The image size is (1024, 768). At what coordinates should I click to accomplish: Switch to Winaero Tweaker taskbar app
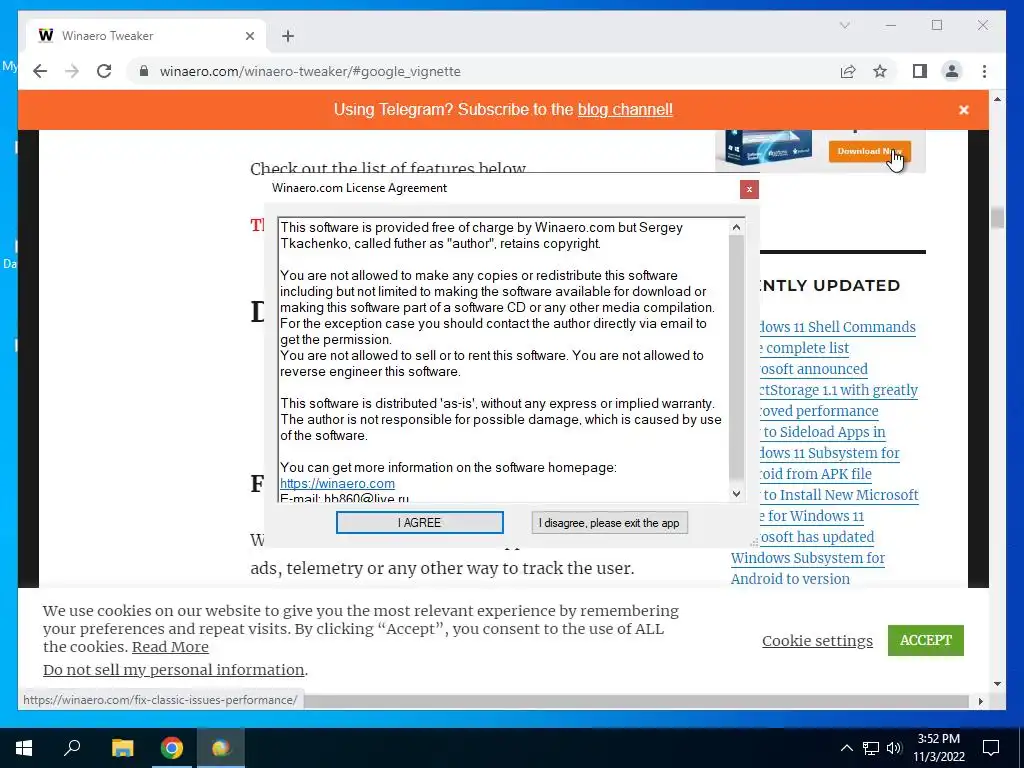[x=221, y=748]
